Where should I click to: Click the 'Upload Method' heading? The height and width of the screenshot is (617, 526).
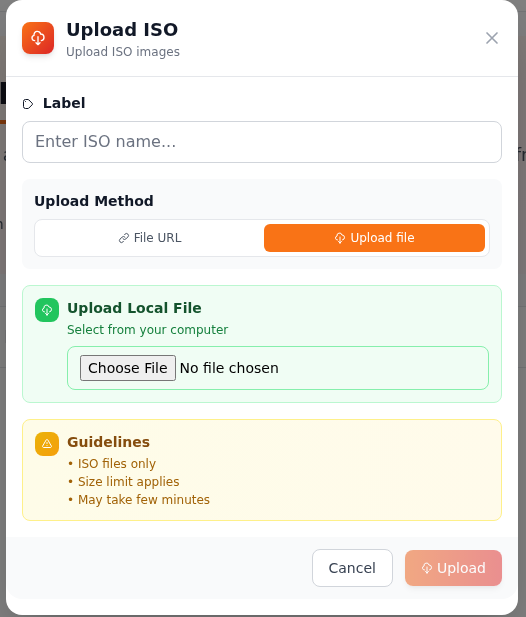coord(94,201)
